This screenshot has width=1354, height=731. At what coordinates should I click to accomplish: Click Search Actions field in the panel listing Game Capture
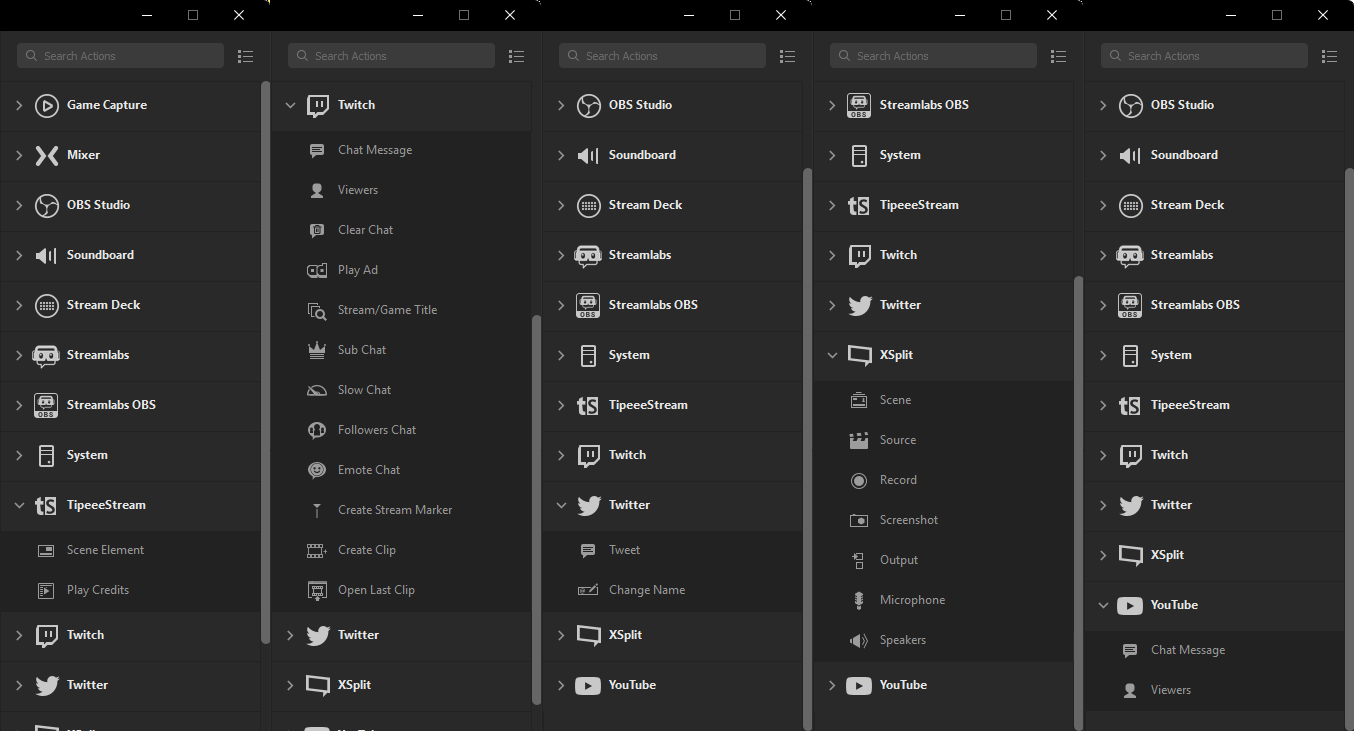tap(120, 56)
